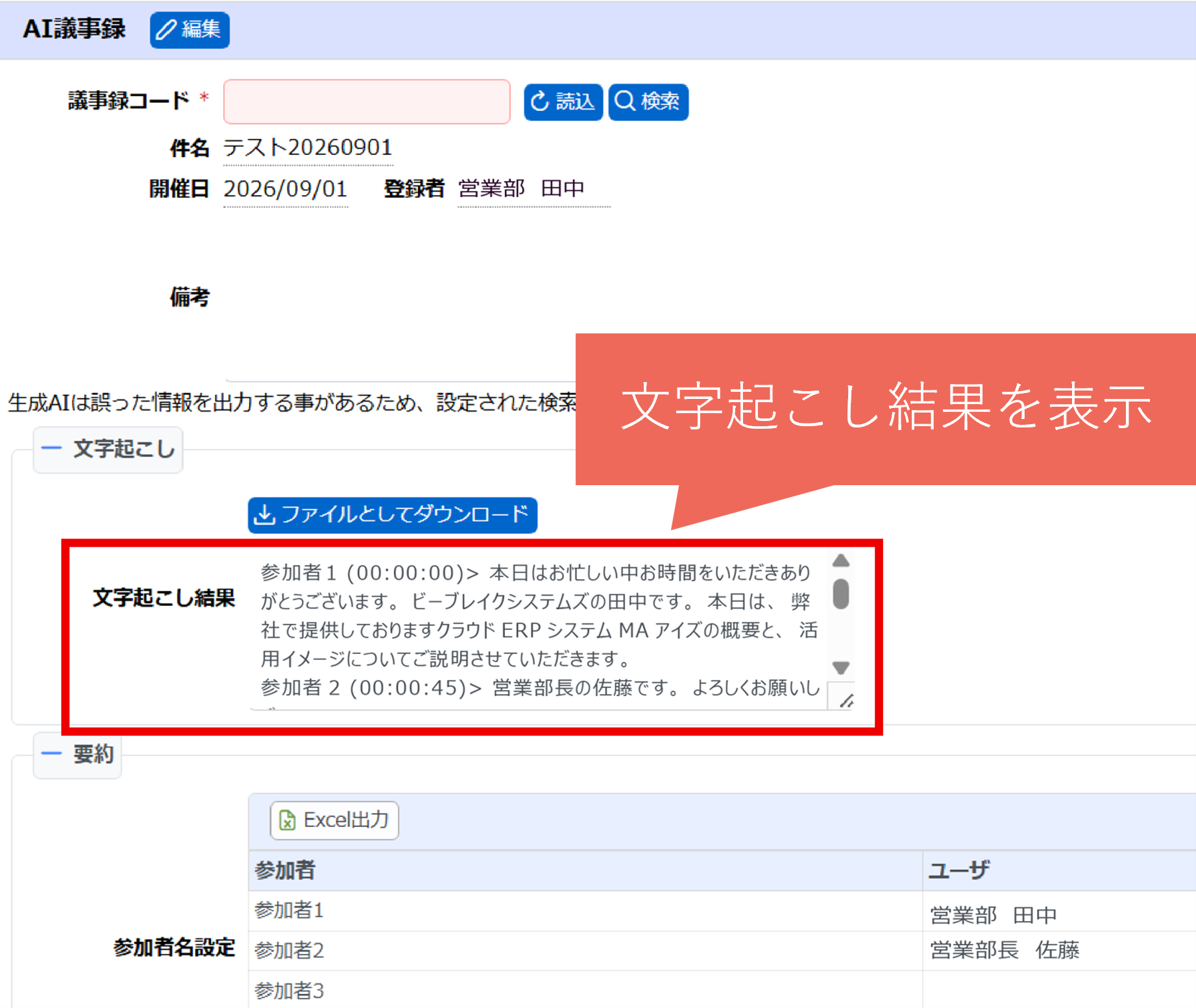The width and height of the screenshot is (1196, 1008).
Task: Select the 参加者1 row cell
Action: pyautogui.click(x=585, y=911)
